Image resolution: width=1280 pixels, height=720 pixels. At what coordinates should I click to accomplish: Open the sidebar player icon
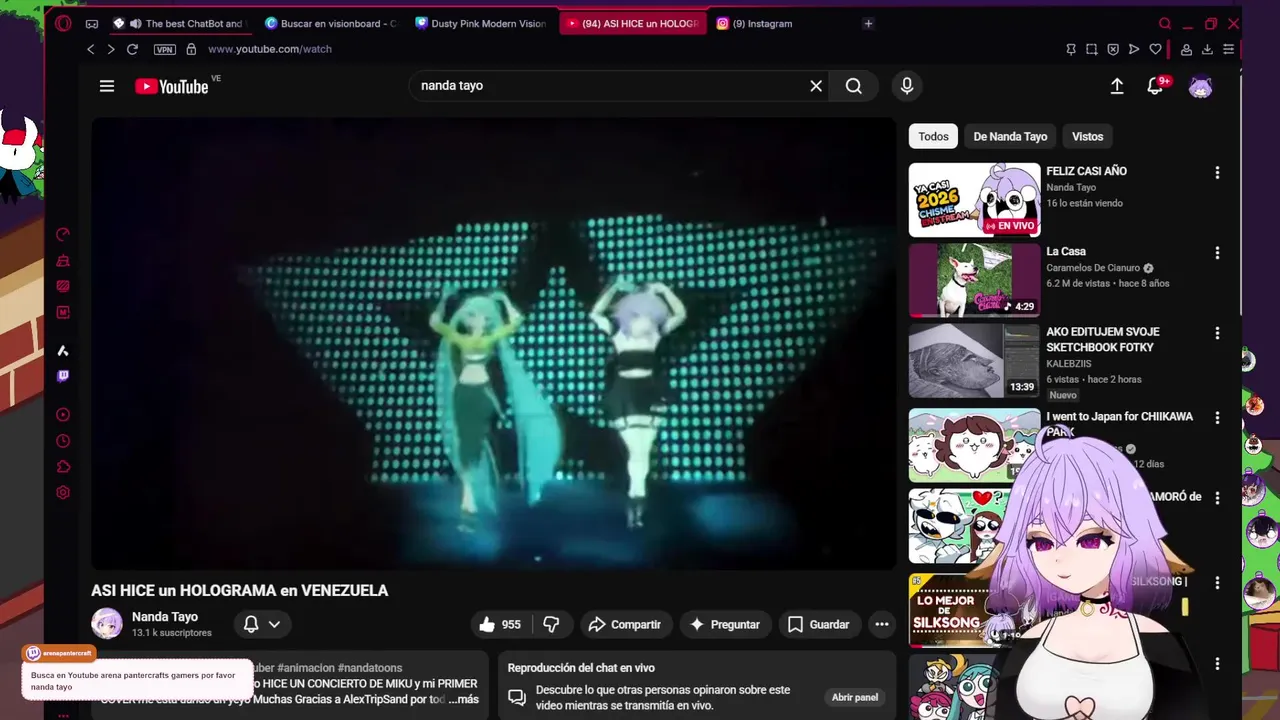pos(63,415)
